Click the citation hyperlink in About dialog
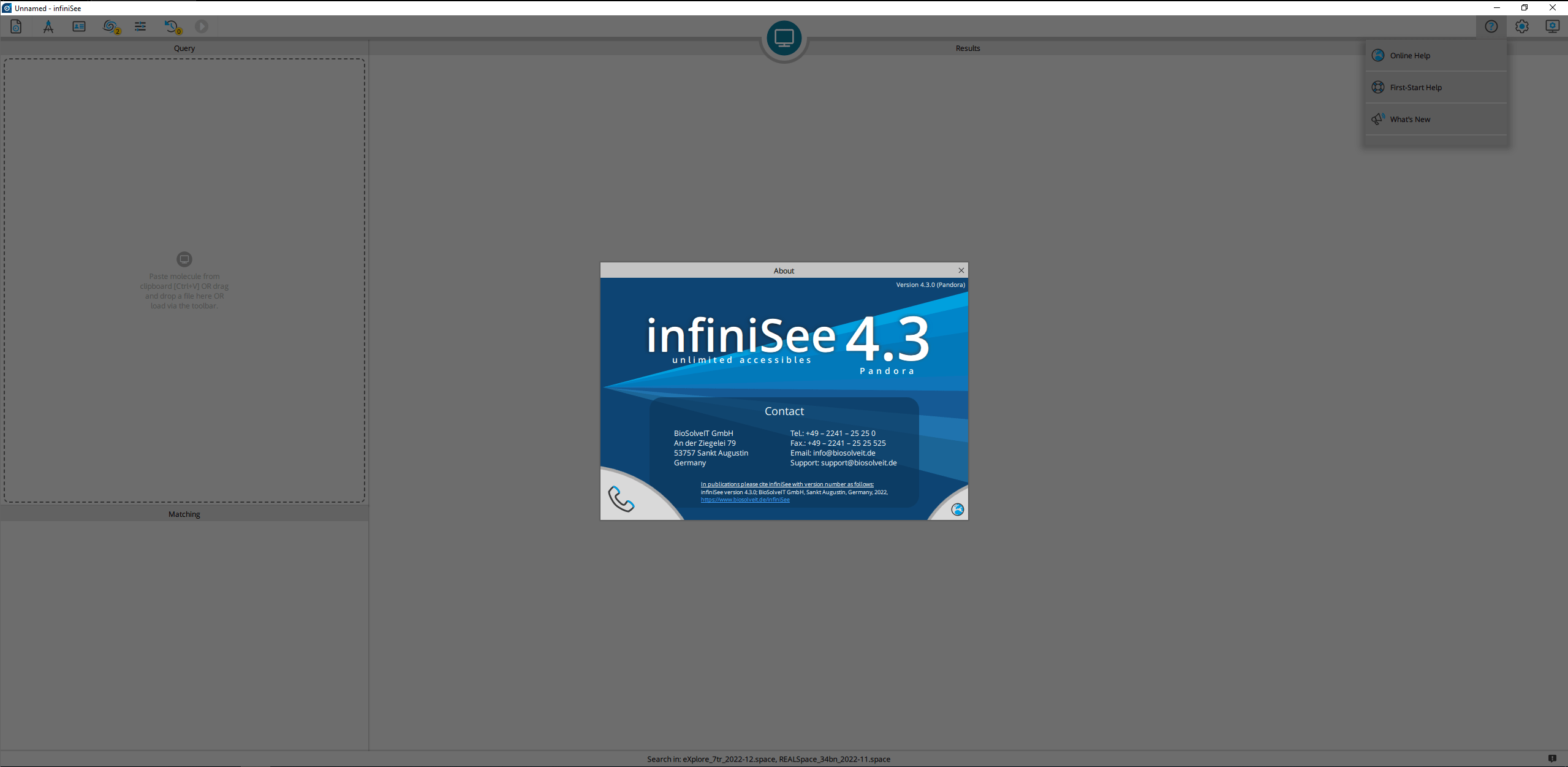Image resolution: width=1568 pixels, height=767 pixels. click(745, 499)
